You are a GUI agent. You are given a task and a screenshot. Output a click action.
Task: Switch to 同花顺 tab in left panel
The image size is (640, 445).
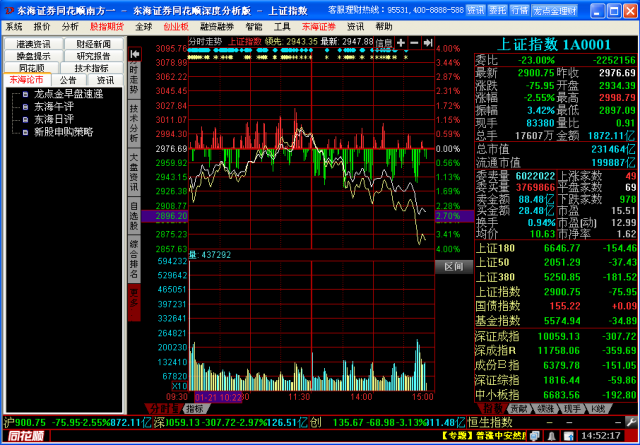(32, 68)
